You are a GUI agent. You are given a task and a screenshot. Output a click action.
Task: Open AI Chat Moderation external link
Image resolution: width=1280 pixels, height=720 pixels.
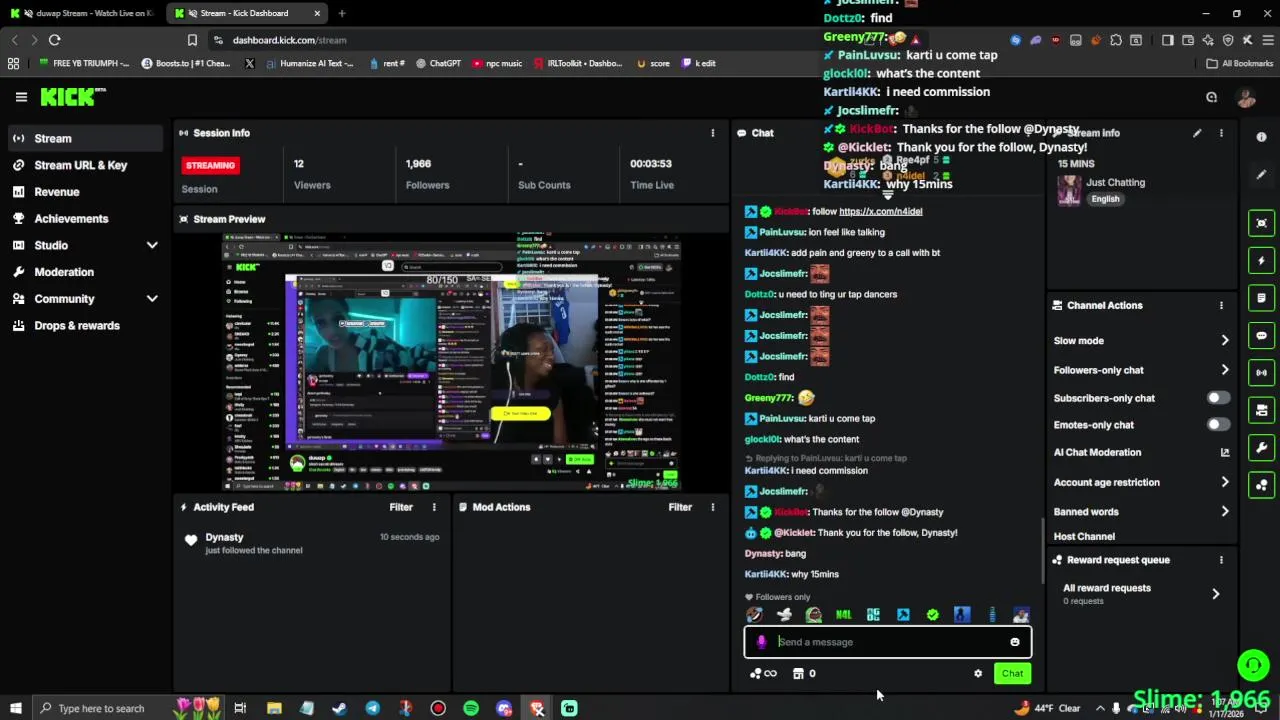click(x=1224, y=453)
